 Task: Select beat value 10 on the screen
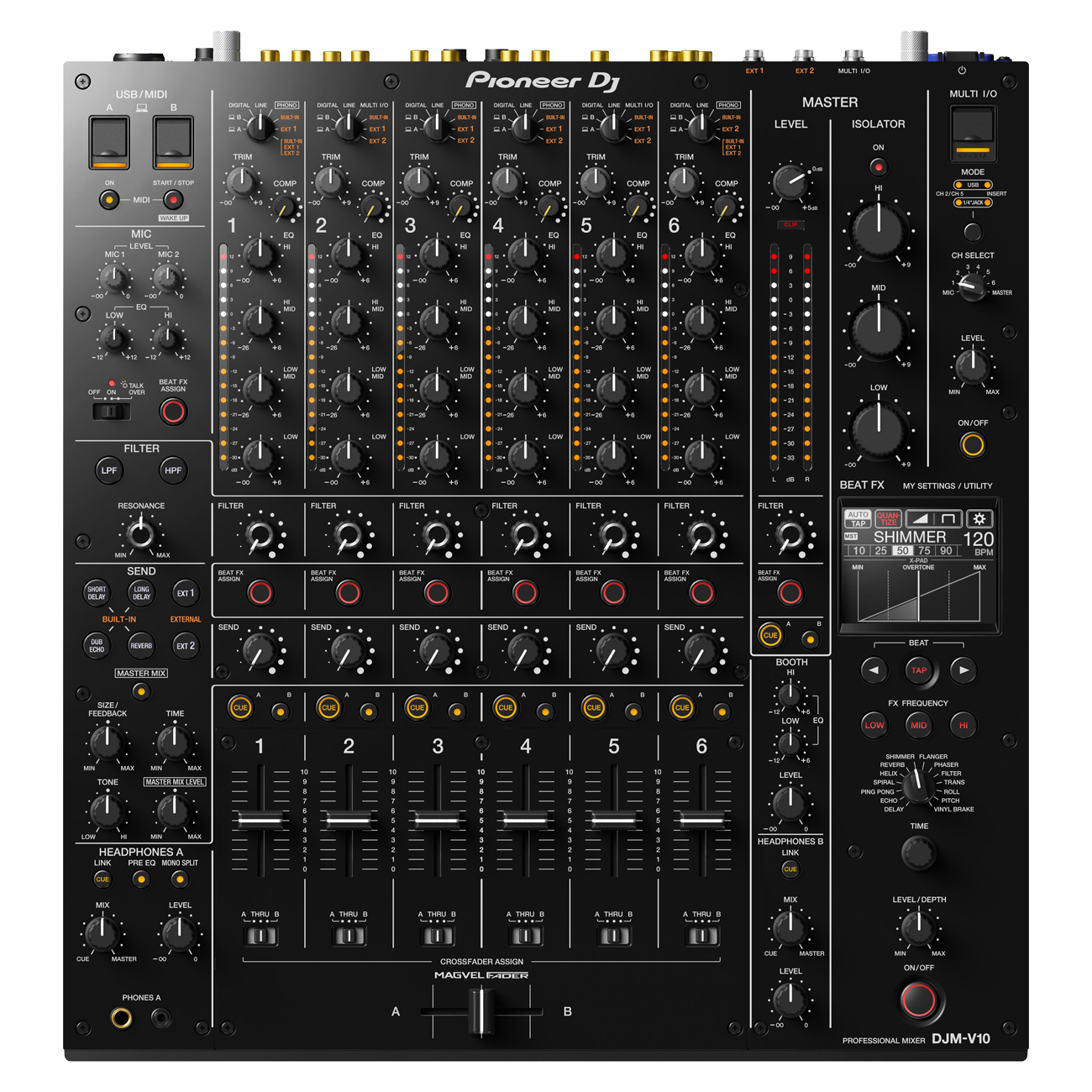(858, 551)
